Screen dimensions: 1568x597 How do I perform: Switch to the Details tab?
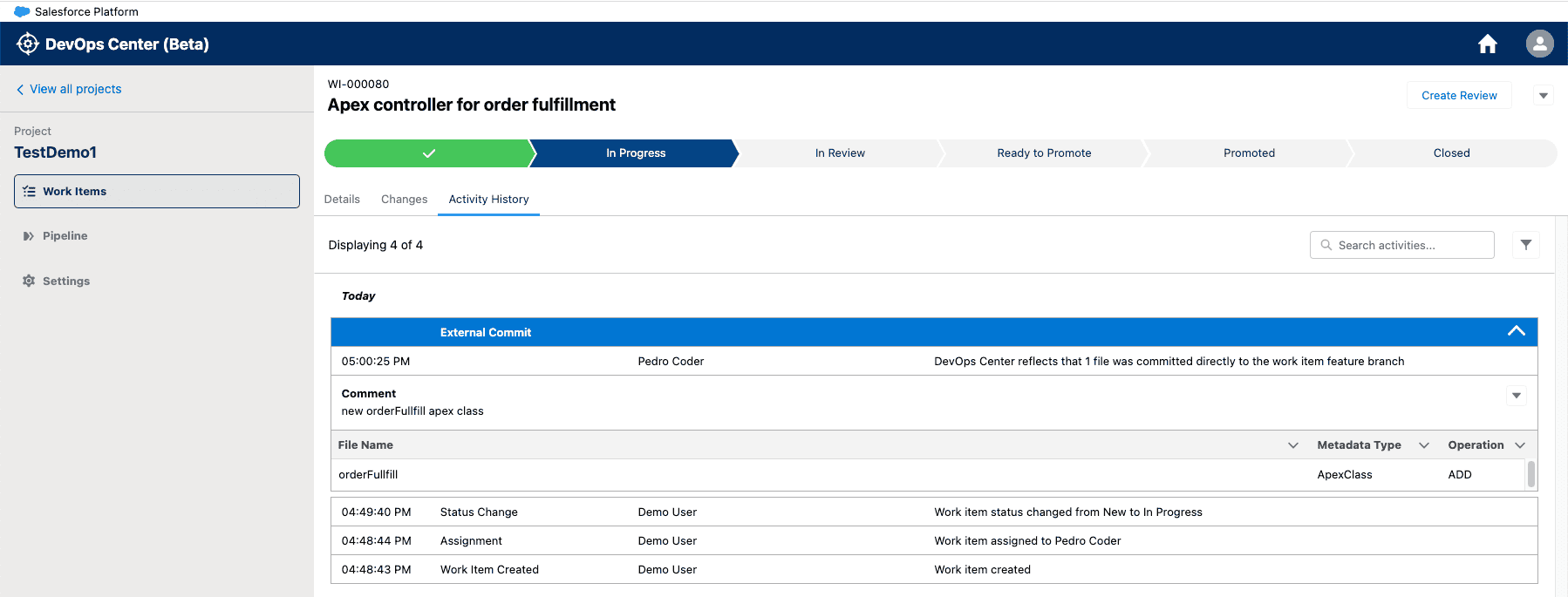click(342, 200)
